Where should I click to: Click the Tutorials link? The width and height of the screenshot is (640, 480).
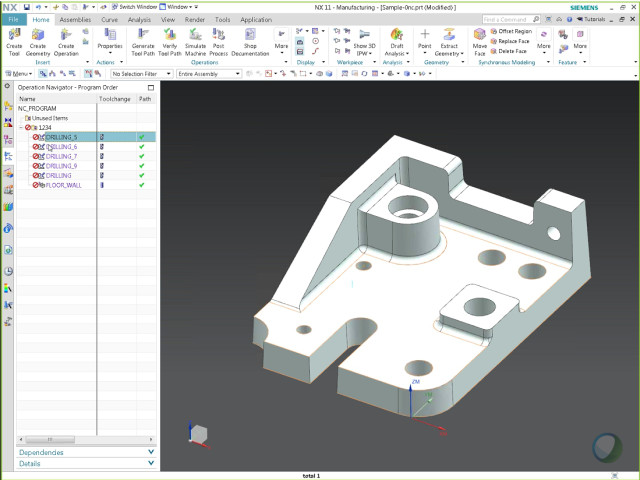click(x=591, y=19)
